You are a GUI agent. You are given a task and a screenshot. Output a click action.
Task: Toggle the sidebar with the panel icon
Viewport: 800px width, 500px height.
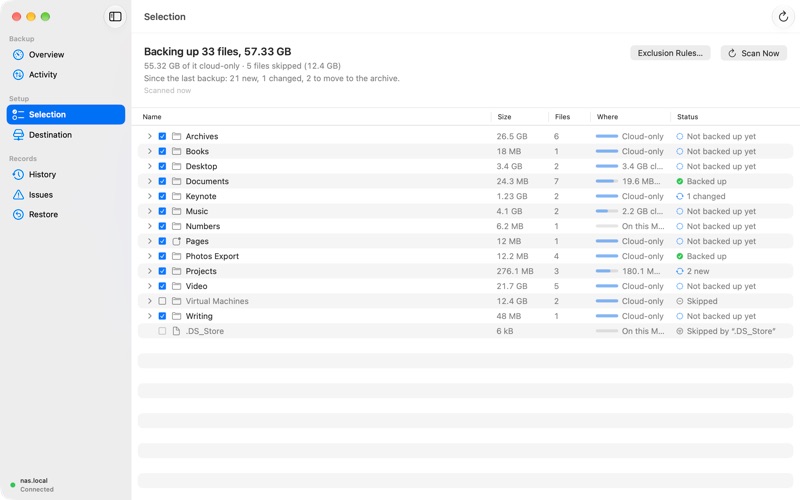click(x=115, y=16)
